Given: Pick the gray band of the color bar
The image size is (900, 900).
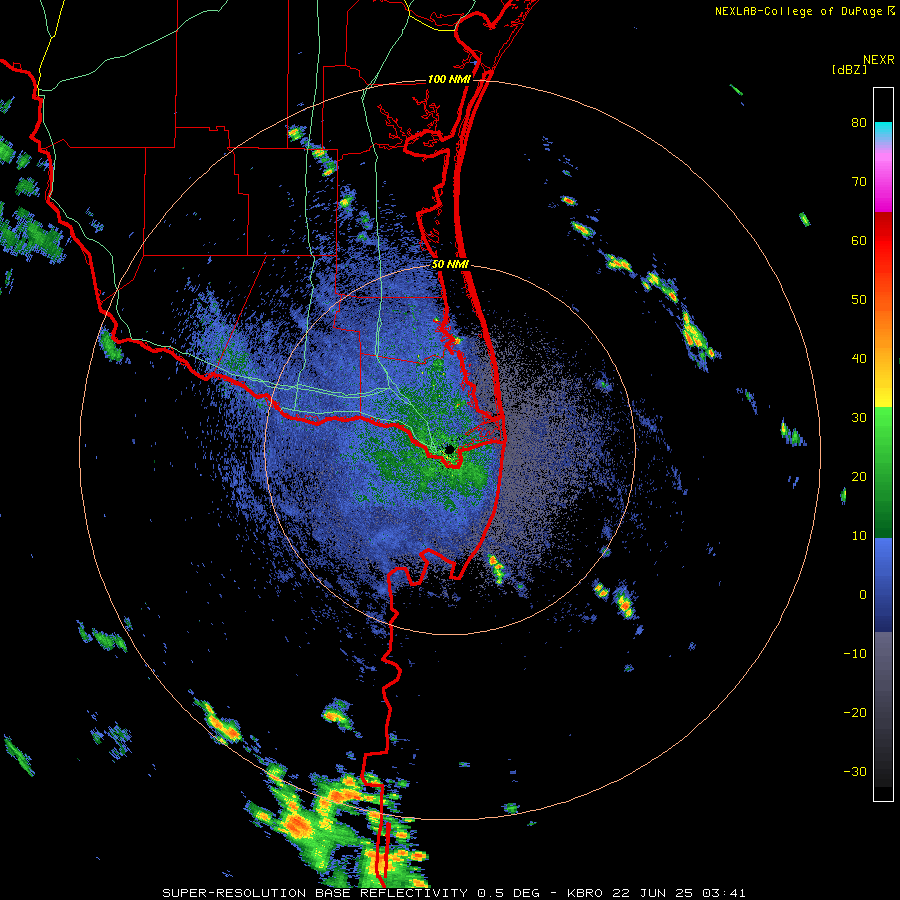Looking at the screenshot, I should (x=883, y=666).
